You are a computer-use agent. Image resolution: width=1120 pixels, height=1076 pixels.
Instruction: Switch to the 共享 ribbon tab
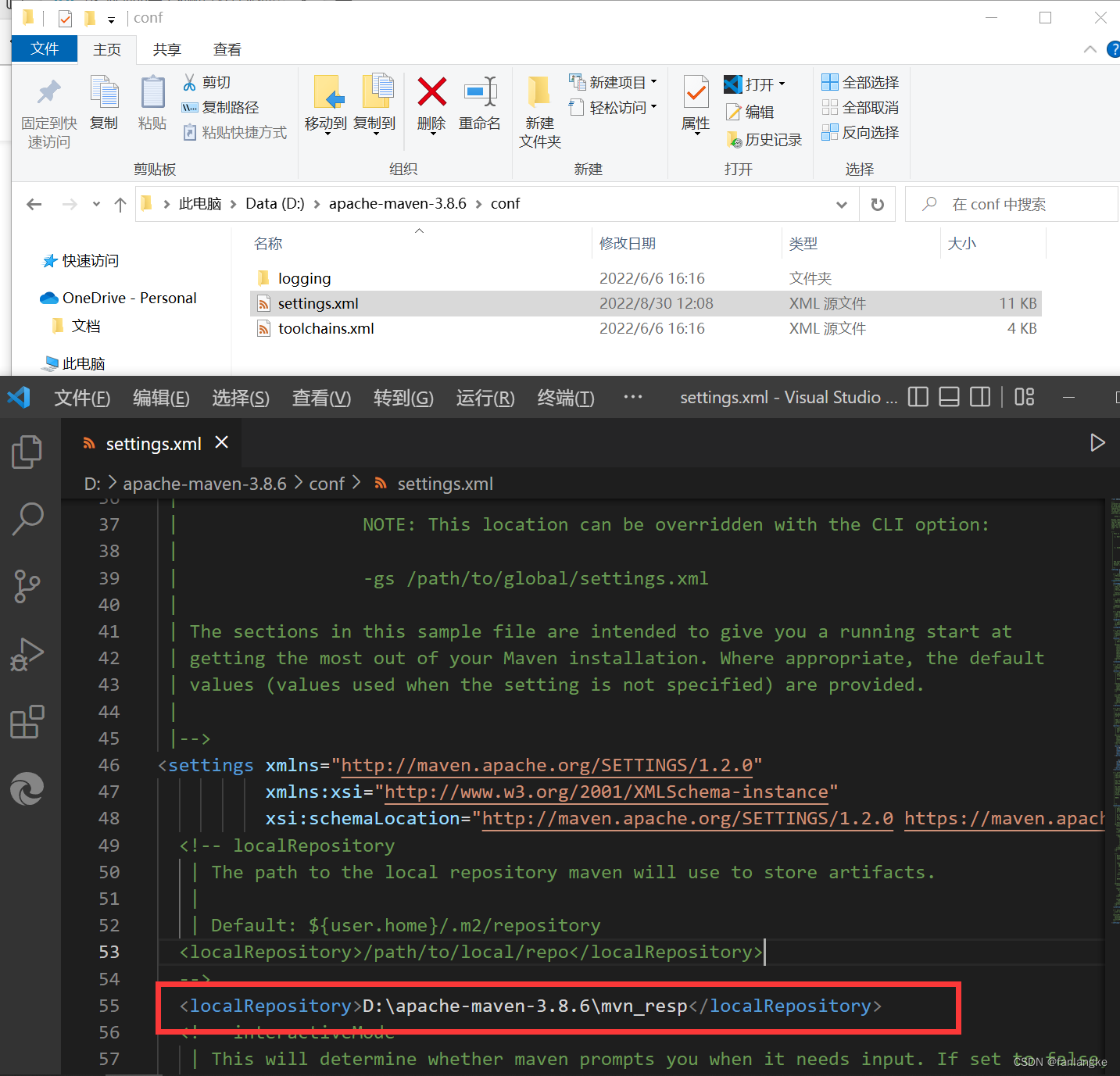click(x=166, y=49)
